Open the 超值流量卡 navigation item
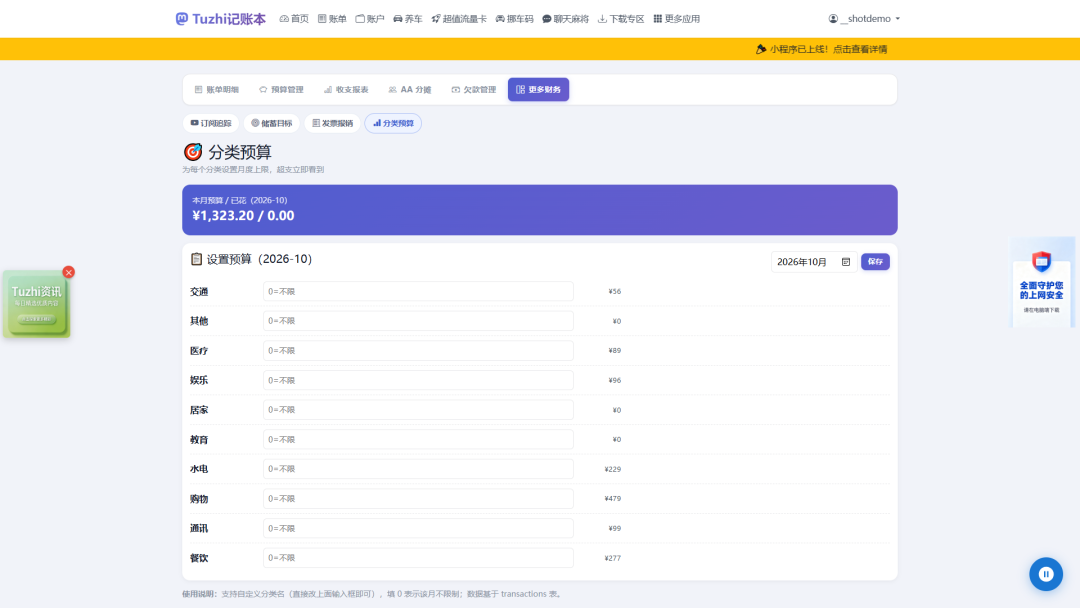 pos(459,19)
